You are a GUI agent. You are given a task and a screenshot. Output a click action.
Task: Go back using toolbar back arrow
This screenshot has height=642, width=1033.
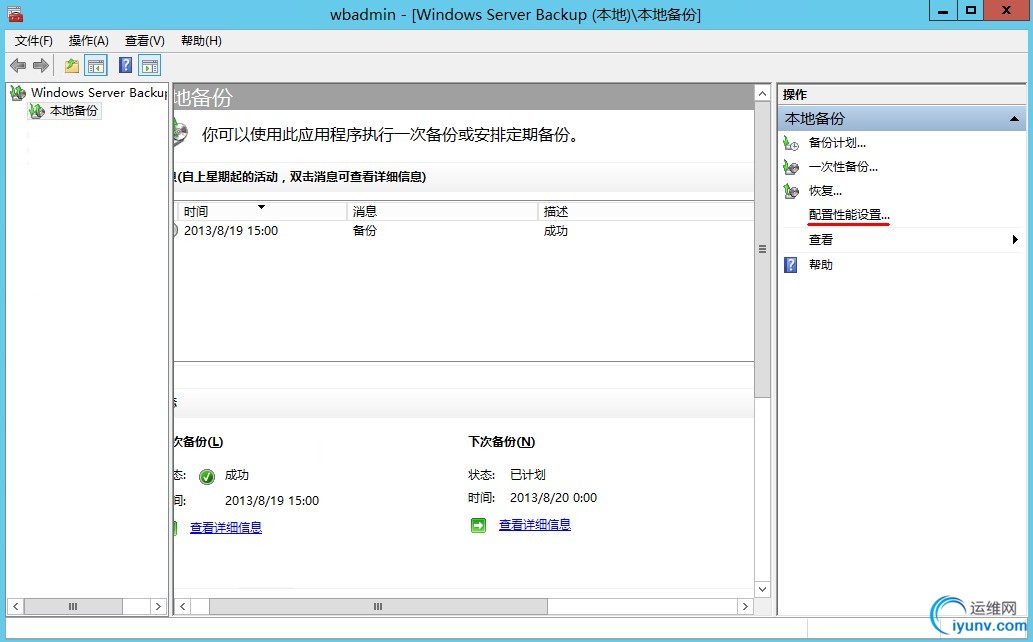(x=18, y=65)
